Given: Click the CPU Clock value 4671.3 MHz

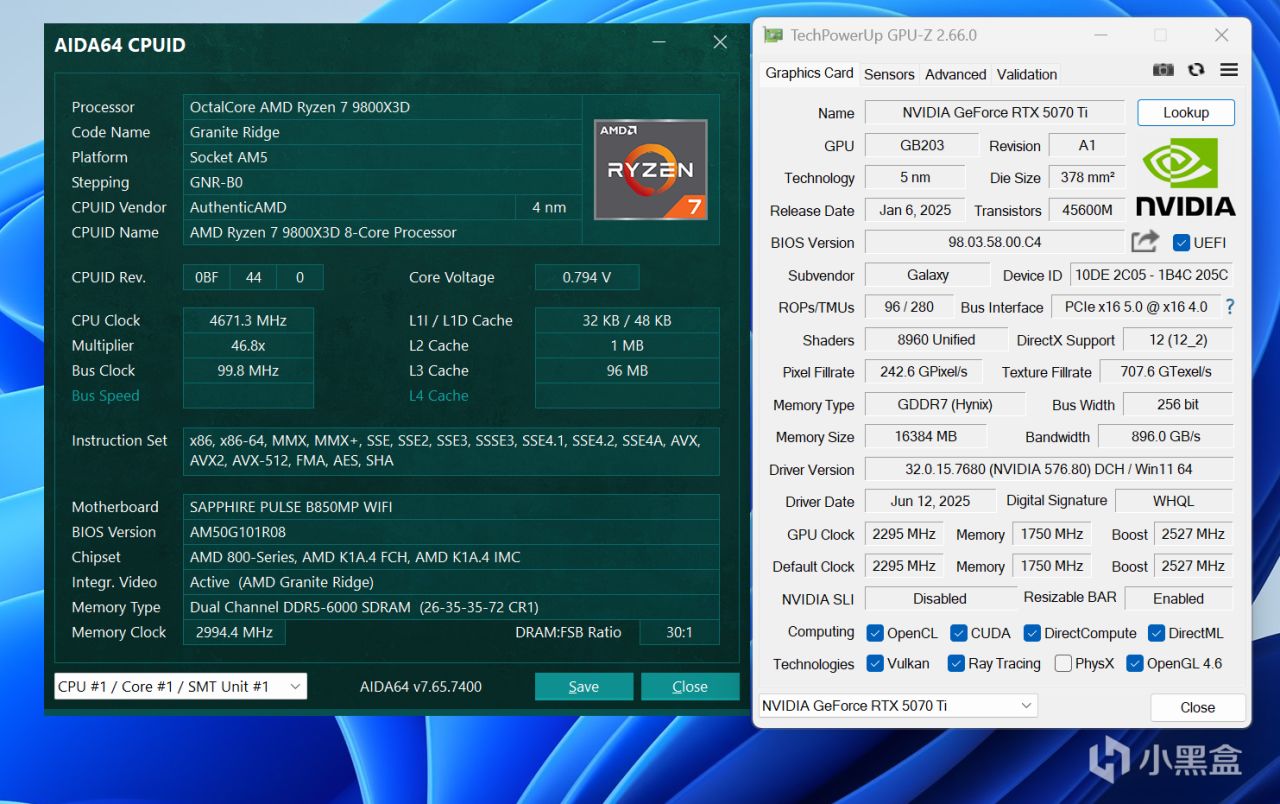Looking at the screenshot, I should pos(248,320).
